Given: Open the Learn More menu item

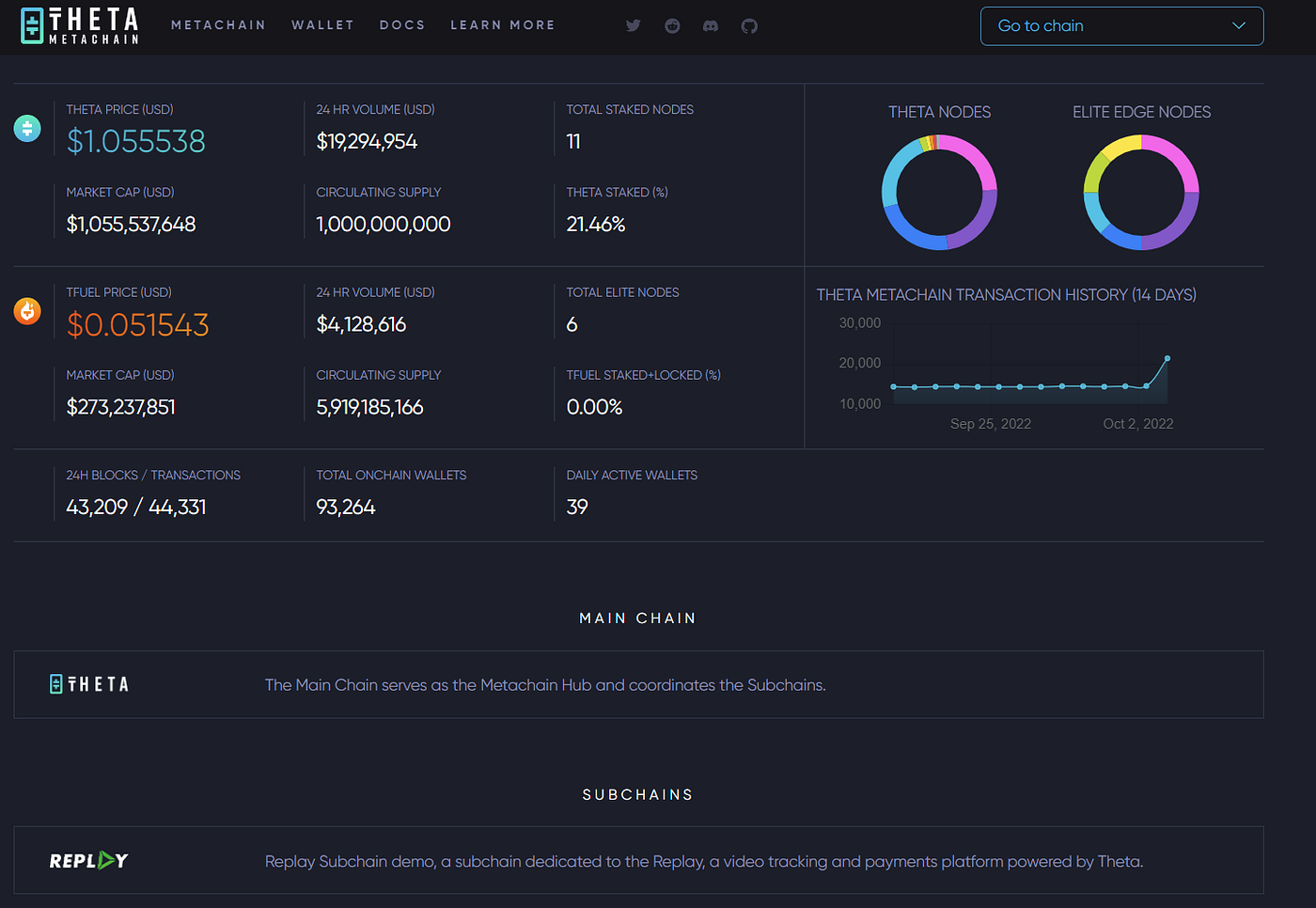Looking at the screenshot, I should [x=503, y=25].
